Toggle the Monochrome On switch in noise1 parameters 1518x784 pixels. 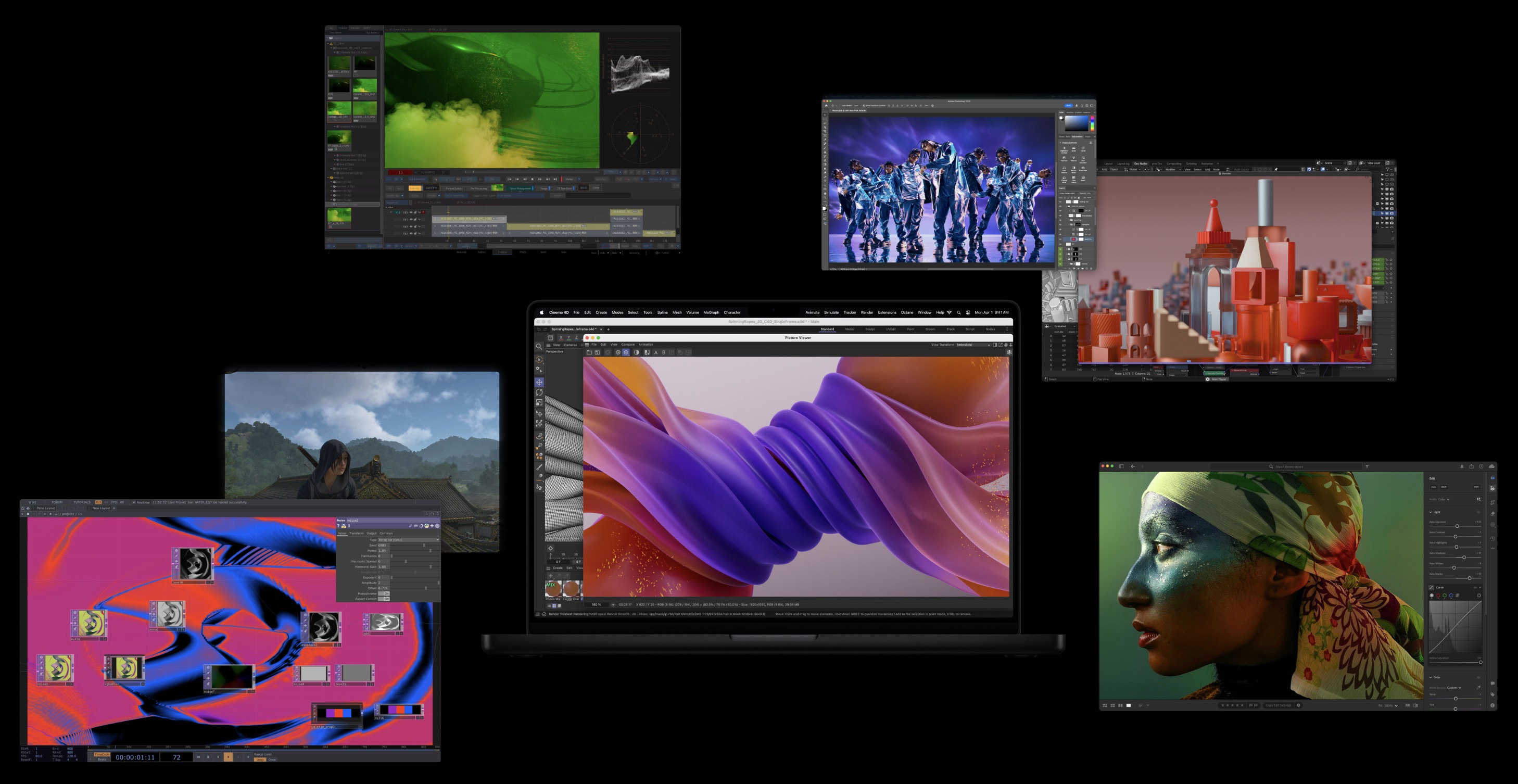384,593
